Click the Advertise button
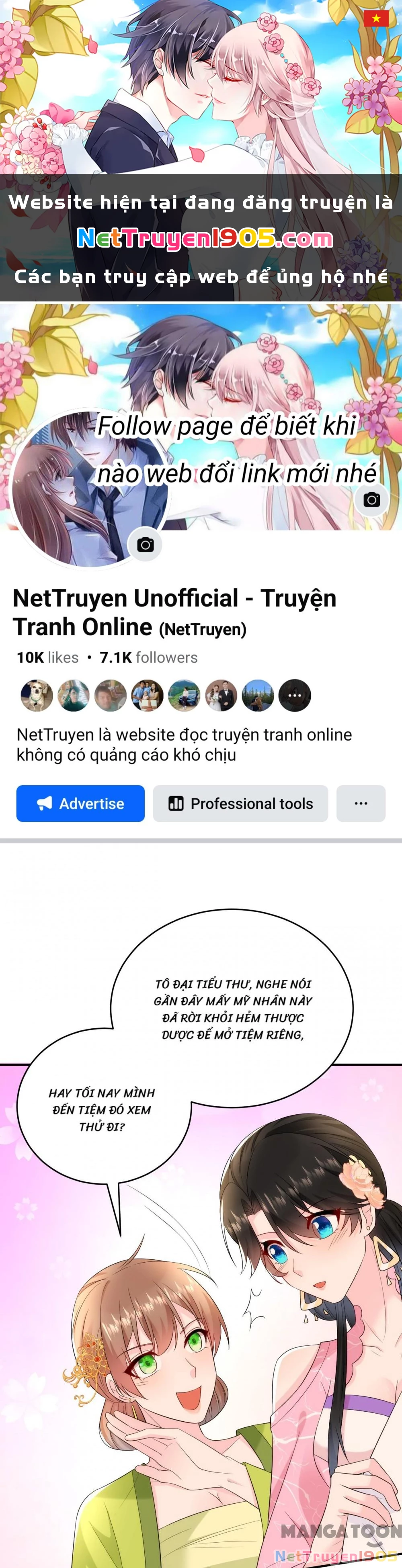Image resolution: width=402 pixels, height=1568 pixels. click(80, 803)
